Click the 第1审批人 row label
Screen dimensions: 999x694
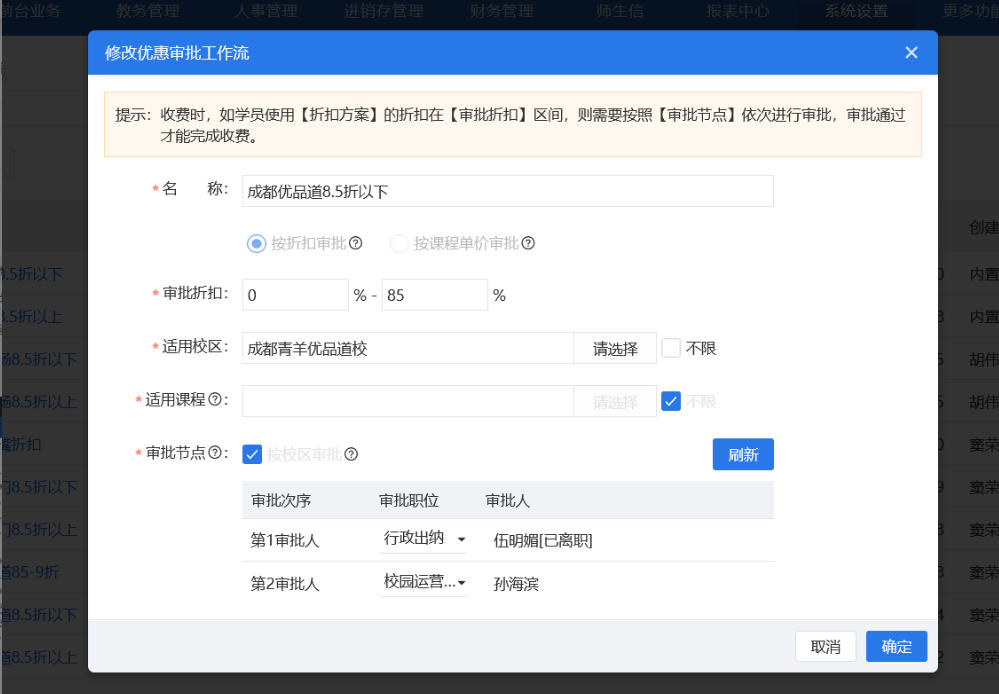point(284,540)
